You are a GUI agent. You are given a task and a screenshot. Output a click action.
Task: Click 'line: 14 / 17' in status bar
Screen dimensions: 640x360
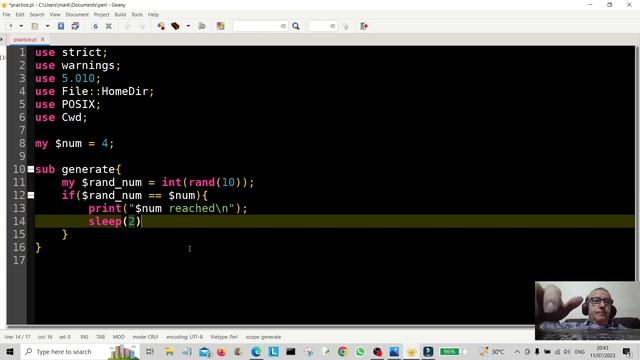[x=18, y=337]
